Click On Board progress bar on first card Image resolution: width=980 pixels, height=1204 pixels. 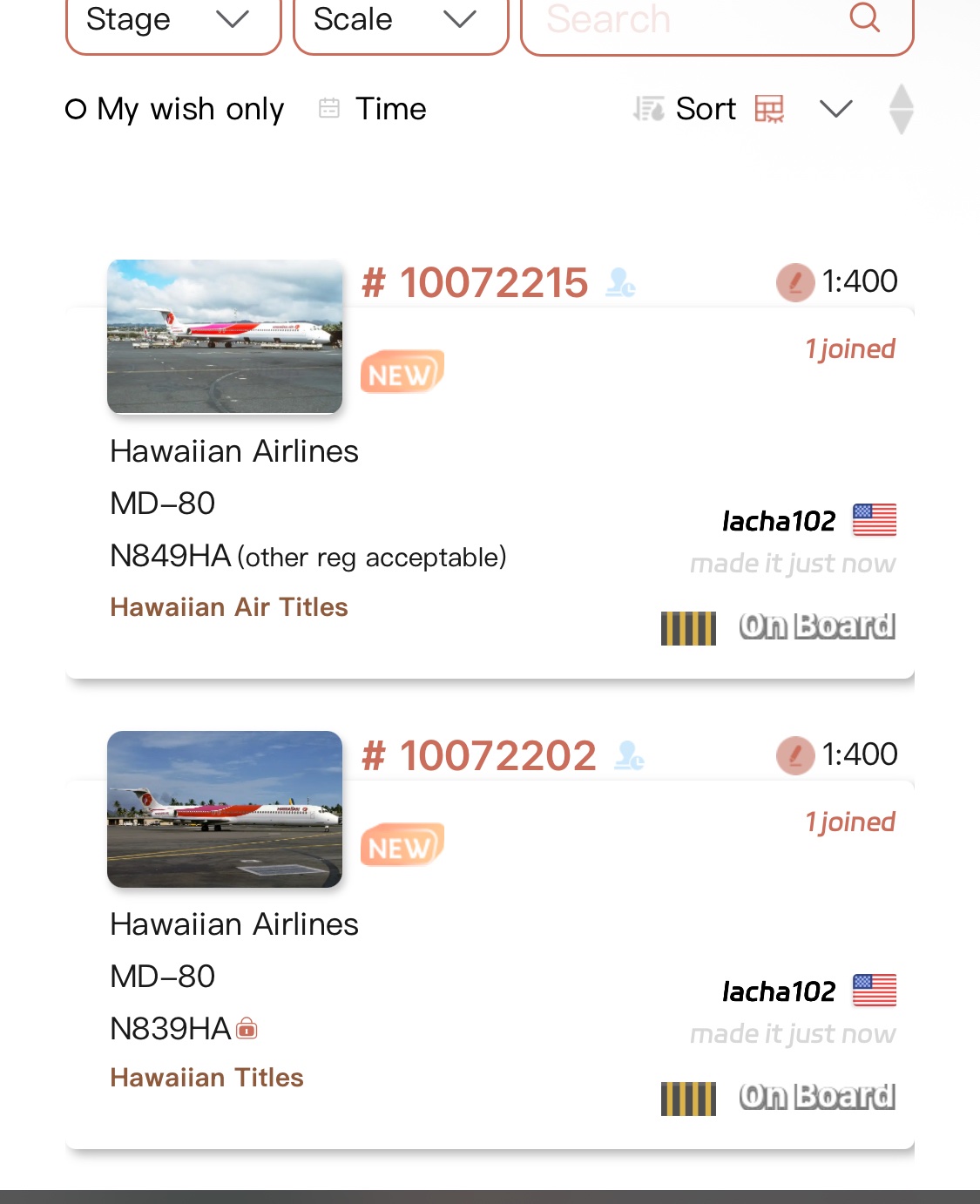[688, 628]
